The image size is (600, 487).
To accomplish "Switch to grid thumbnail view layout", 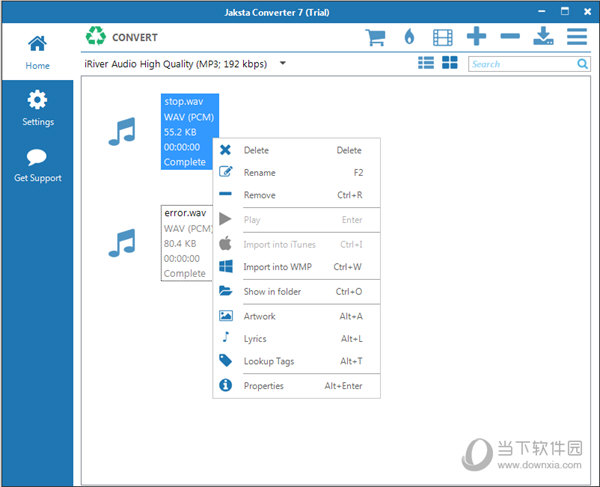I will click(x=450, y=63).
